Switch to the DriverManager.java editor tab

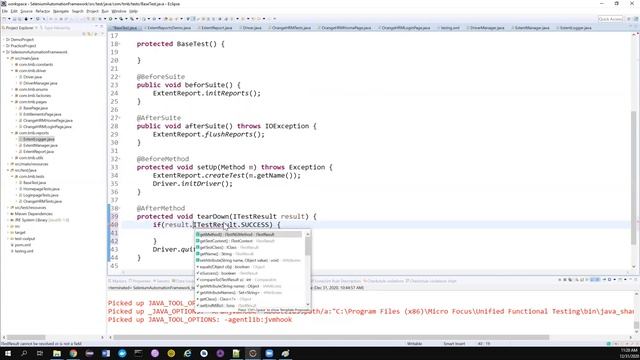tap(487, 28)
